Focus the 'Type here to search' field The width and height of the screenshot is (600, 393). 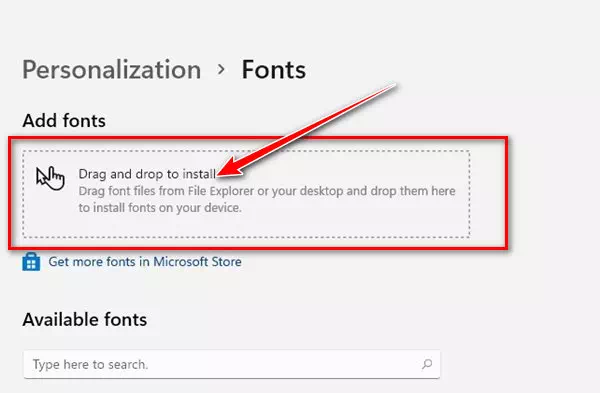(x=232, y=364)
